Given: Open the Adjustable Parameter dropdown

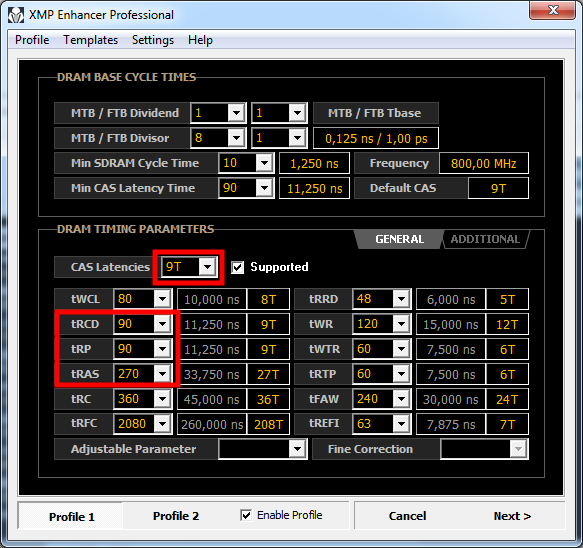Looking at the screenshot, I should (x=297, y=449).
